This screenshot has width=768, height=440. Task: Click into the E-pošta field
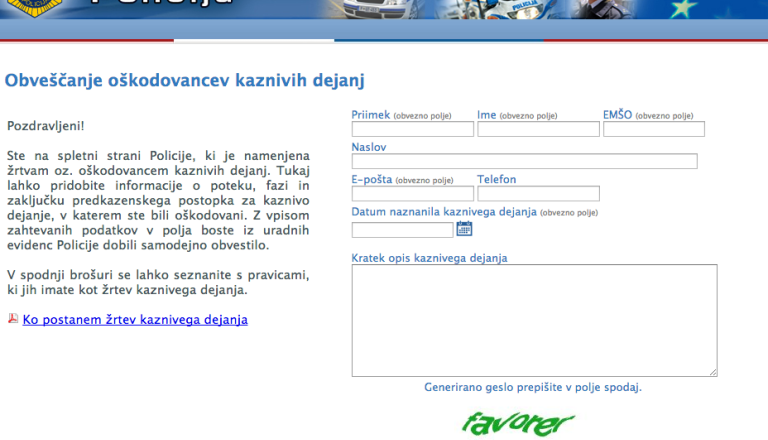click(x=413, y=194)
